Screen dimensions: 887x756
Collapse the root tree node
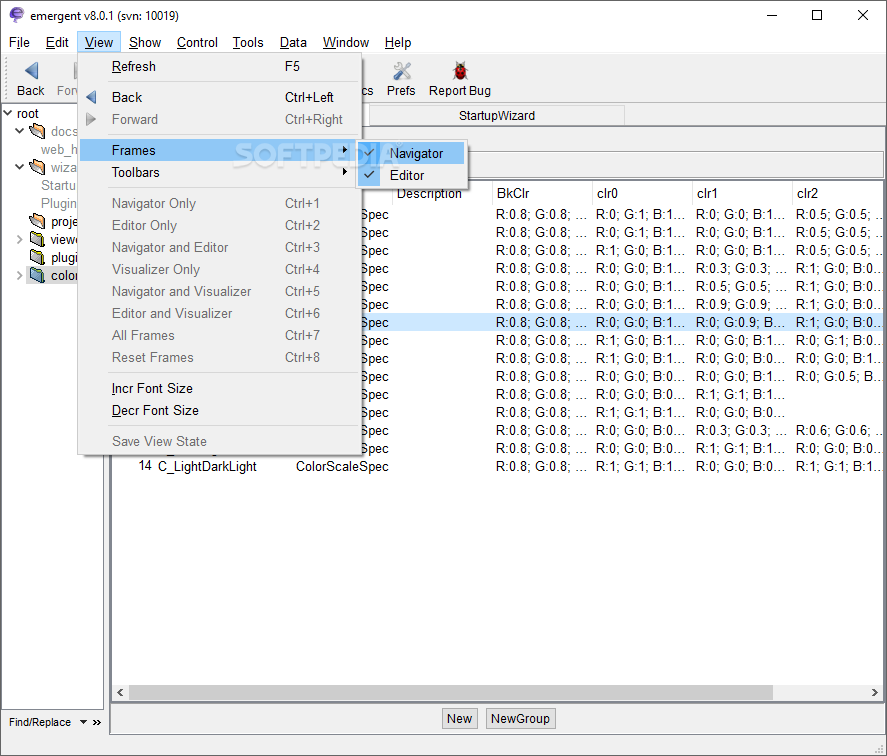point(8,113)
